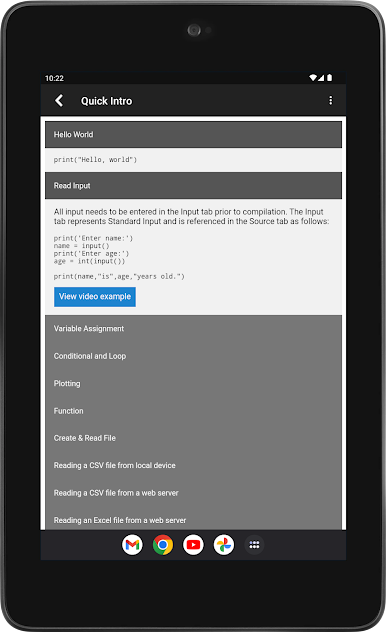Select the print('Enter age:') code line

[x=91, y=254]
